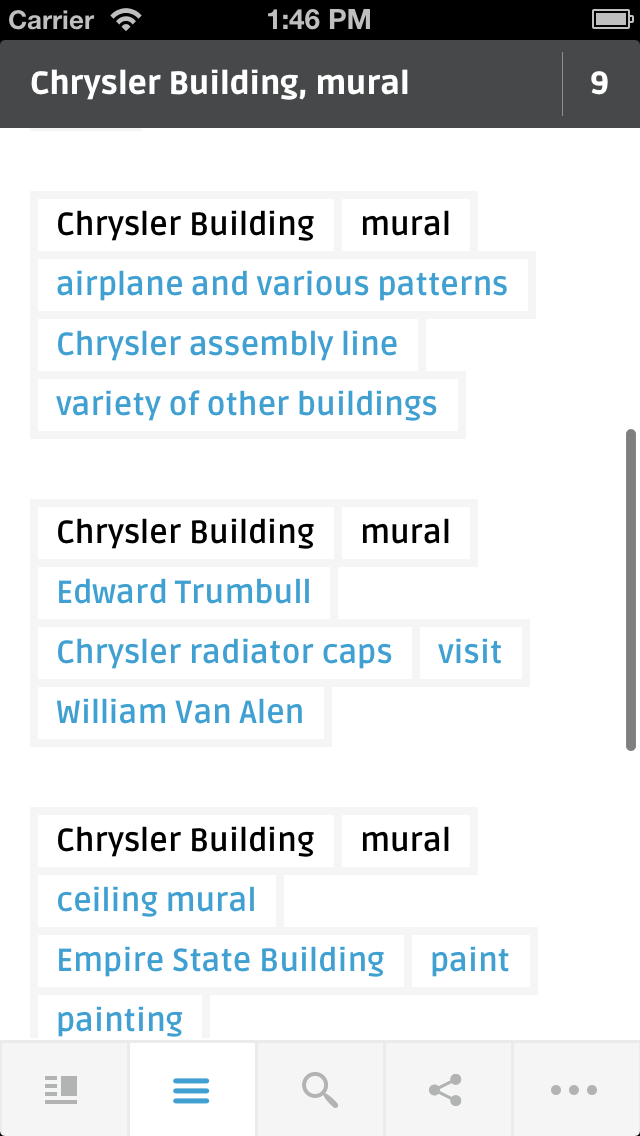The height and width of the screenshot is (1136, 640).
Task: Tap the paint tag
Action: (x=470, y=960)
